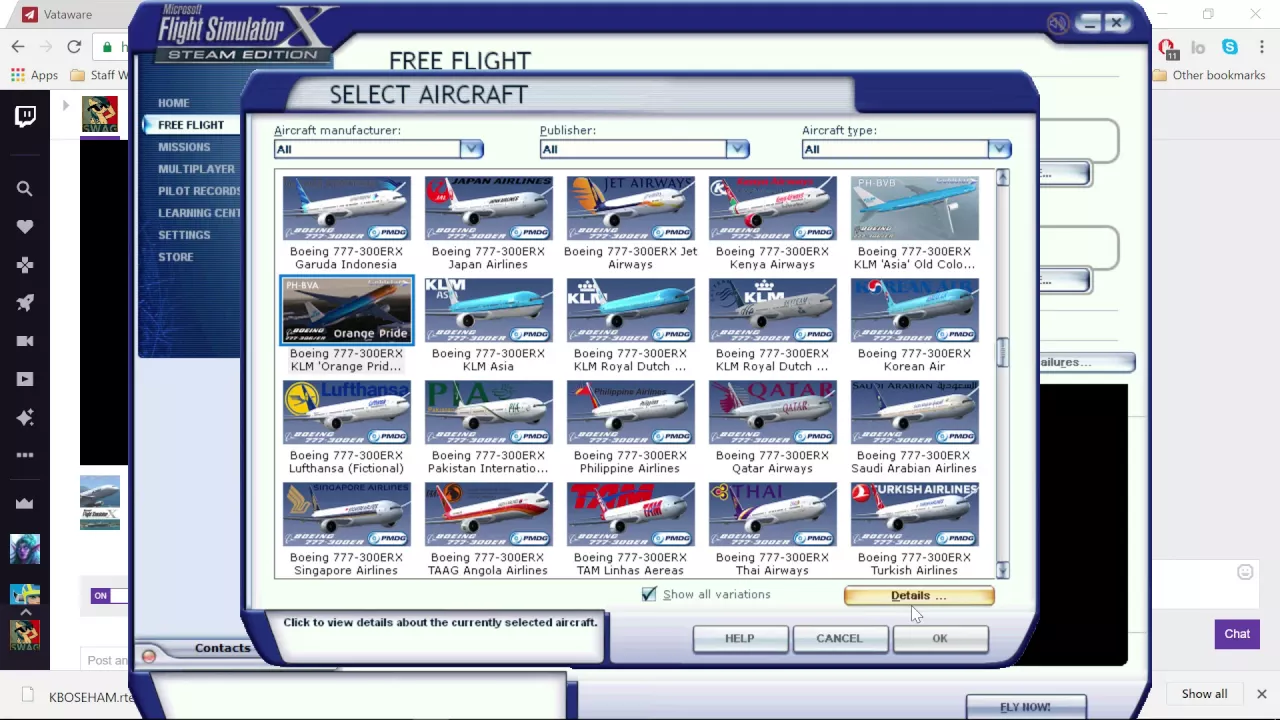
Task: Select Garuda Indonesia 777-300ERX aircraft thumbnail
Action: (346, 209)
